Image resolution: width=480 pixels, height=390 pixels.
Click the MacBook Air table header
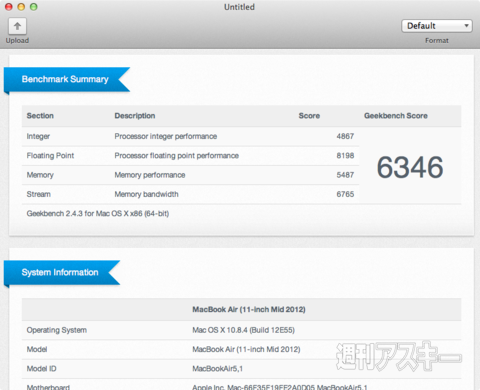click(249, 309)
